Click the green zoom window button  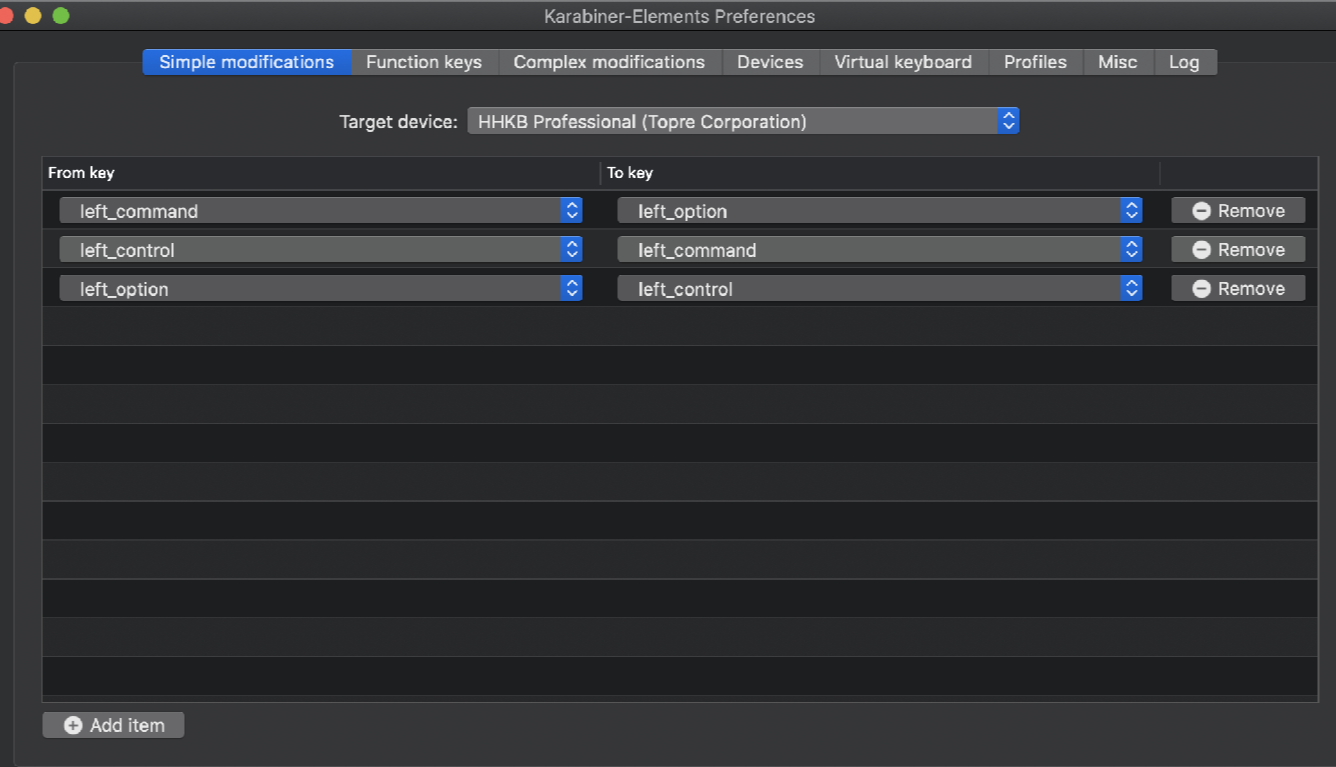tap(61, 16)
